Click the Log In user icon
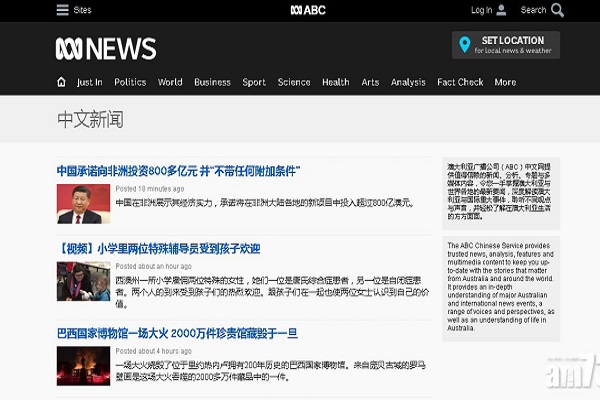Viewport: 600px width, 400px height. click(501, 10)
